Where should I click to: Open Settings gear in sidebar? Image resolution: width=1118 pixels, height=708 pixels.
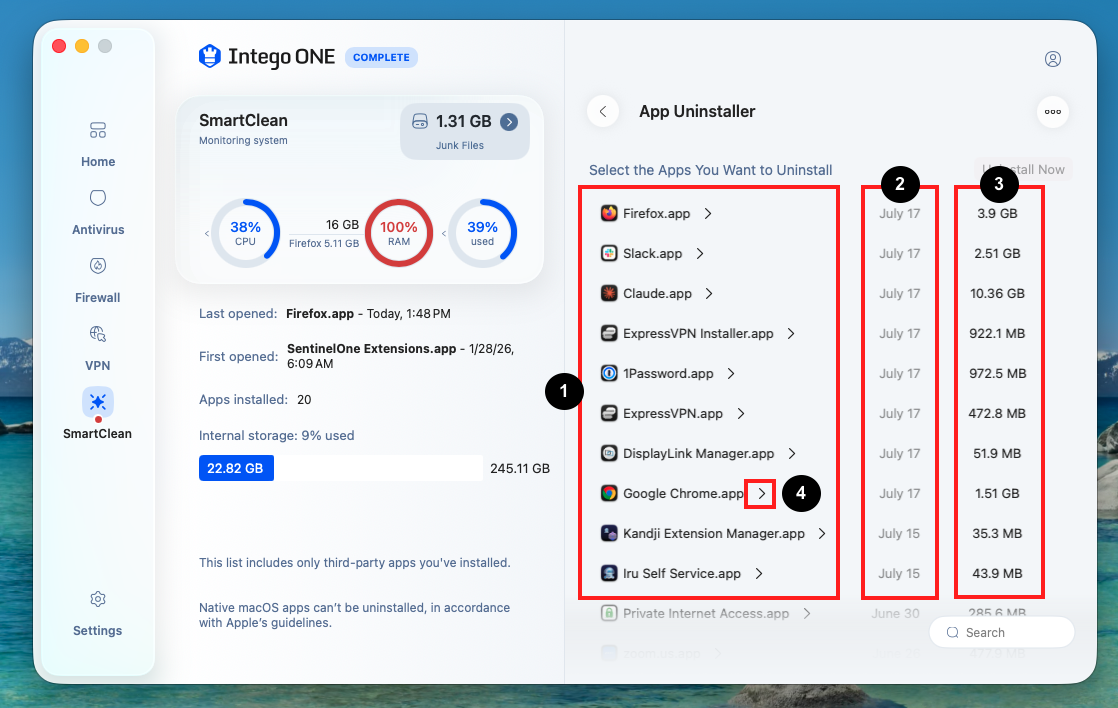(x=98, y=613)
